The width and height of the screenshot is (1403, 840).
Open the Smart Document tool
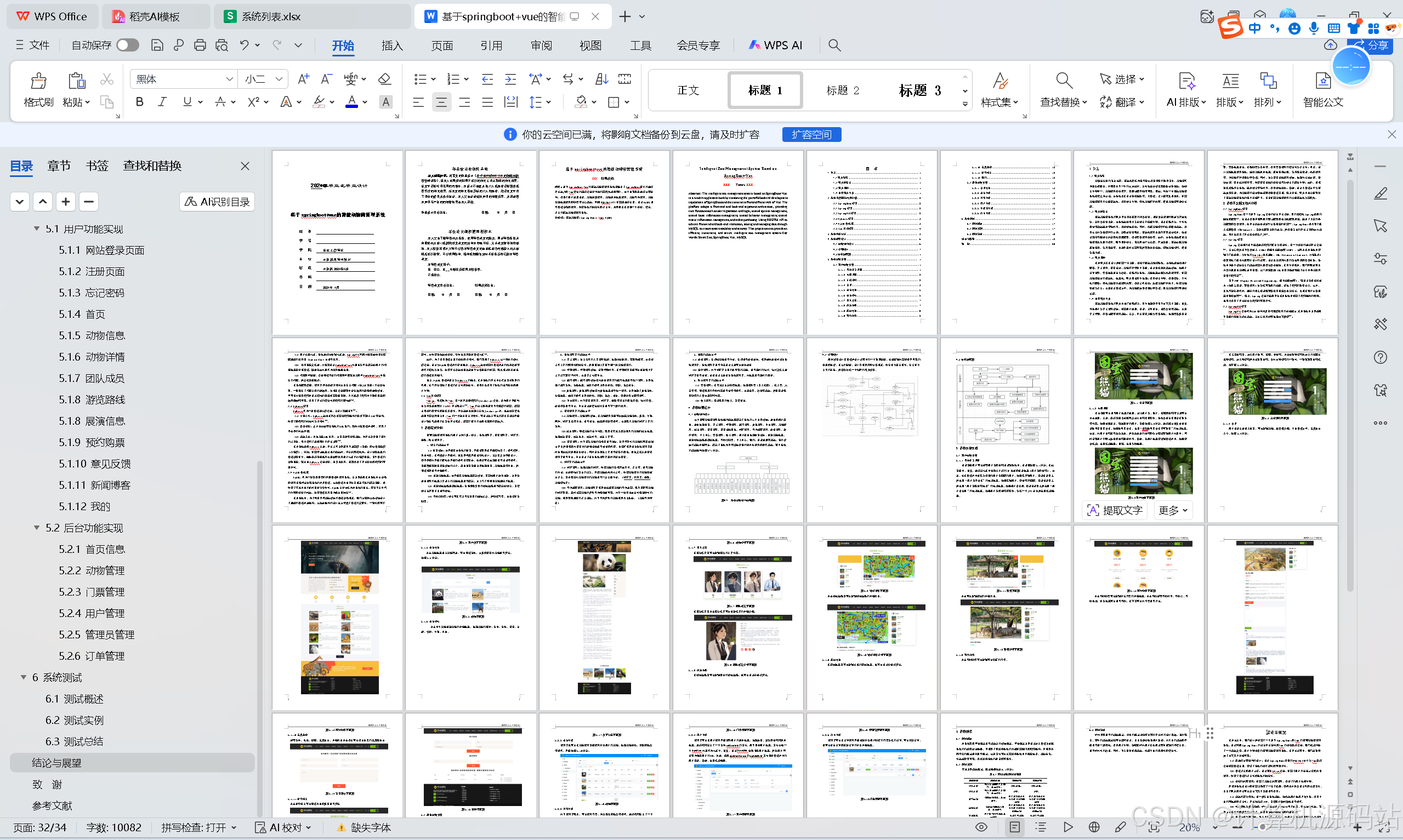(x=1323, y=90)
